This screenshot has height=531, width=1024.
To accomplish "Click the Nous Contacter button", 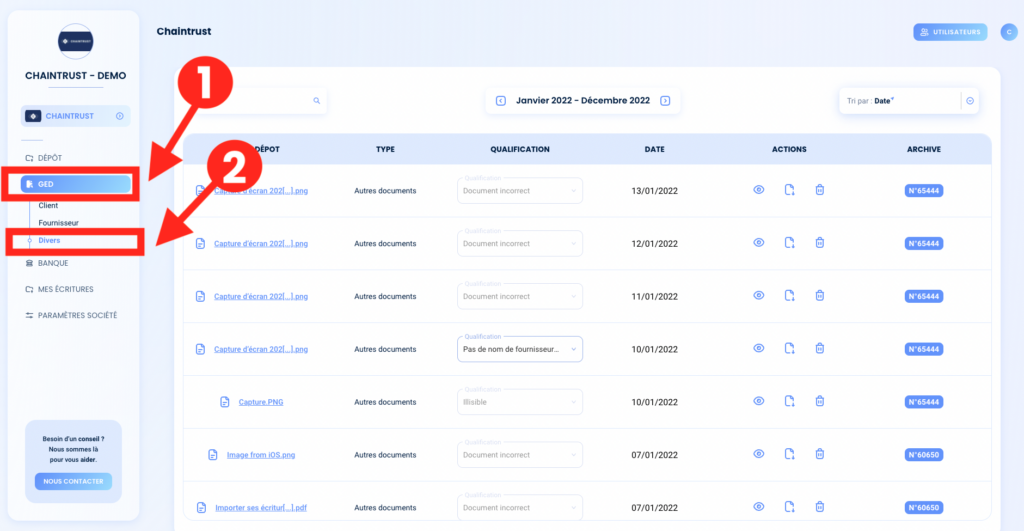I will click(73, 481).
